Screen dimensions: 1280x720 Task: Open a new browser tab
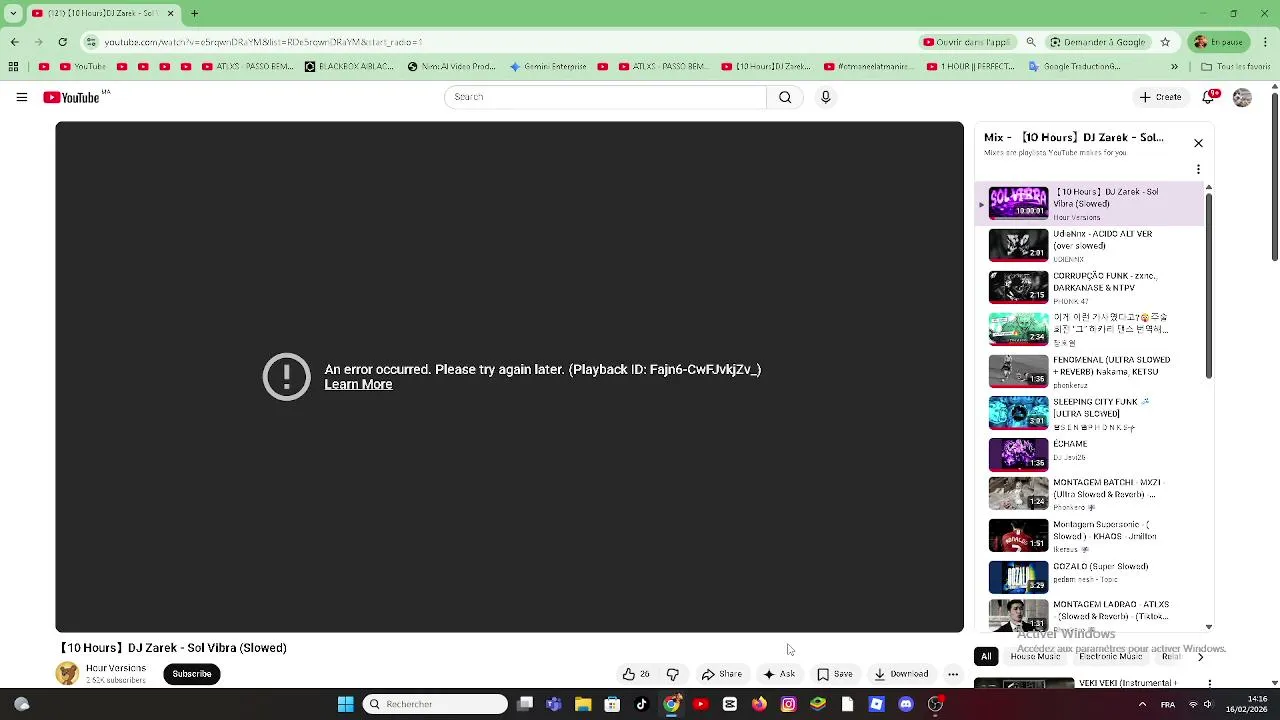(194, 13)
